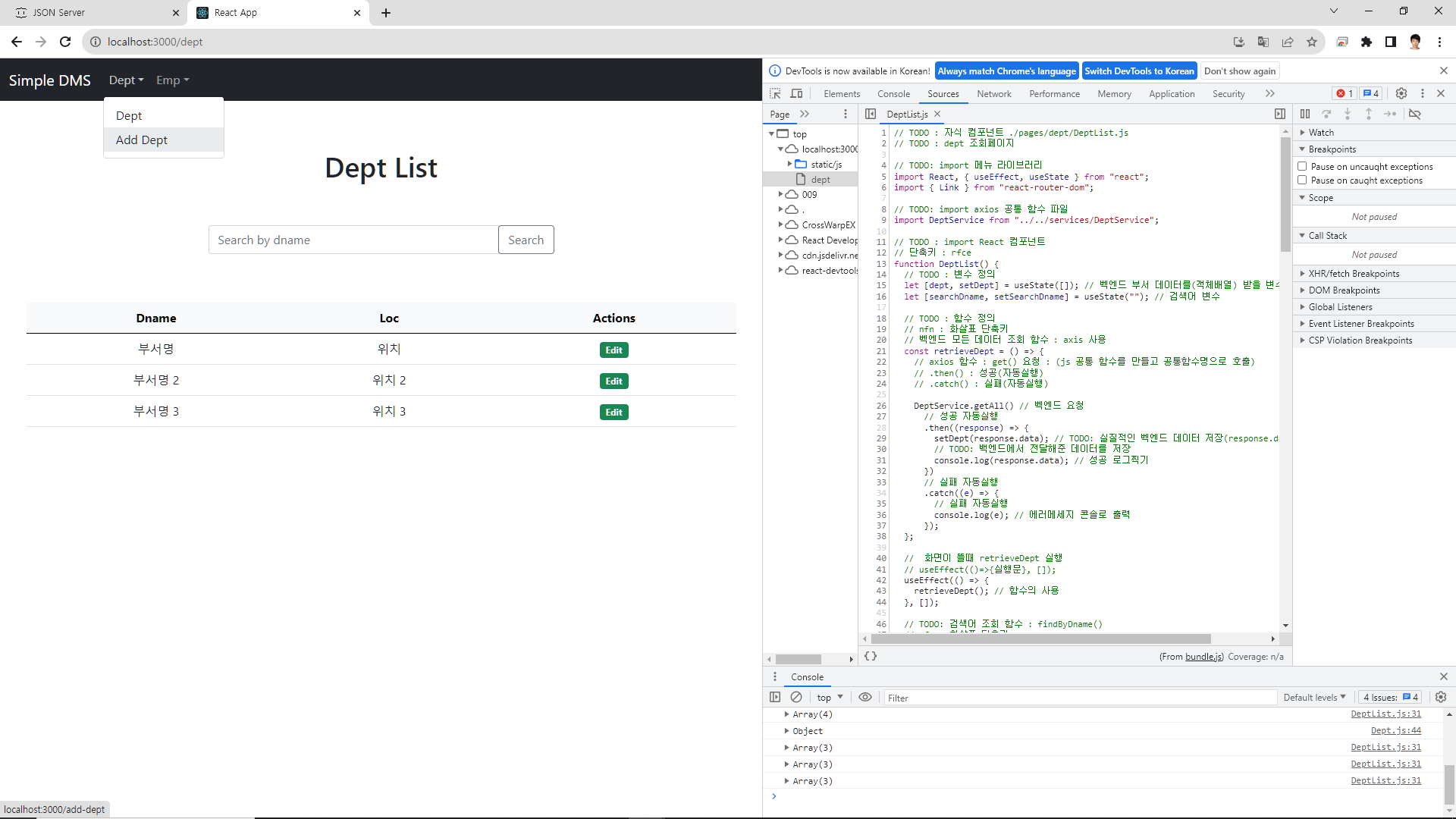Click the deactivate breakpoints icon
The width and height of the screenshot is (1456, 819).
pyautogui.click(x=1415, y=114)
